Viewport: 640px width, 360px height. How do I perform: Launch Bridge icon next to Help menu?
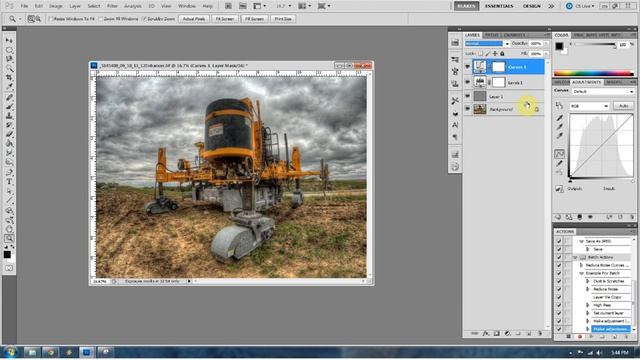pyautogui.click(x=228, y=6)
